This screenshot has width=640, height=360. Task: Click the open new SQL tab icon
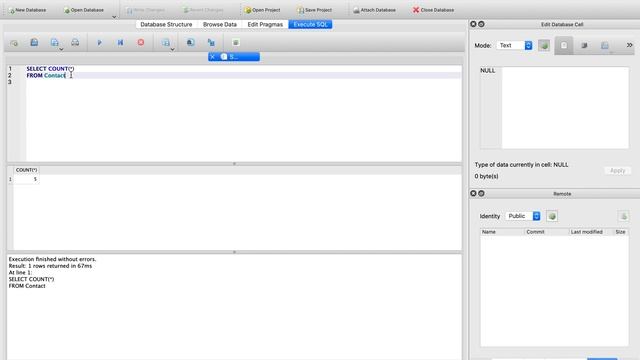click(x=14, y=42)
